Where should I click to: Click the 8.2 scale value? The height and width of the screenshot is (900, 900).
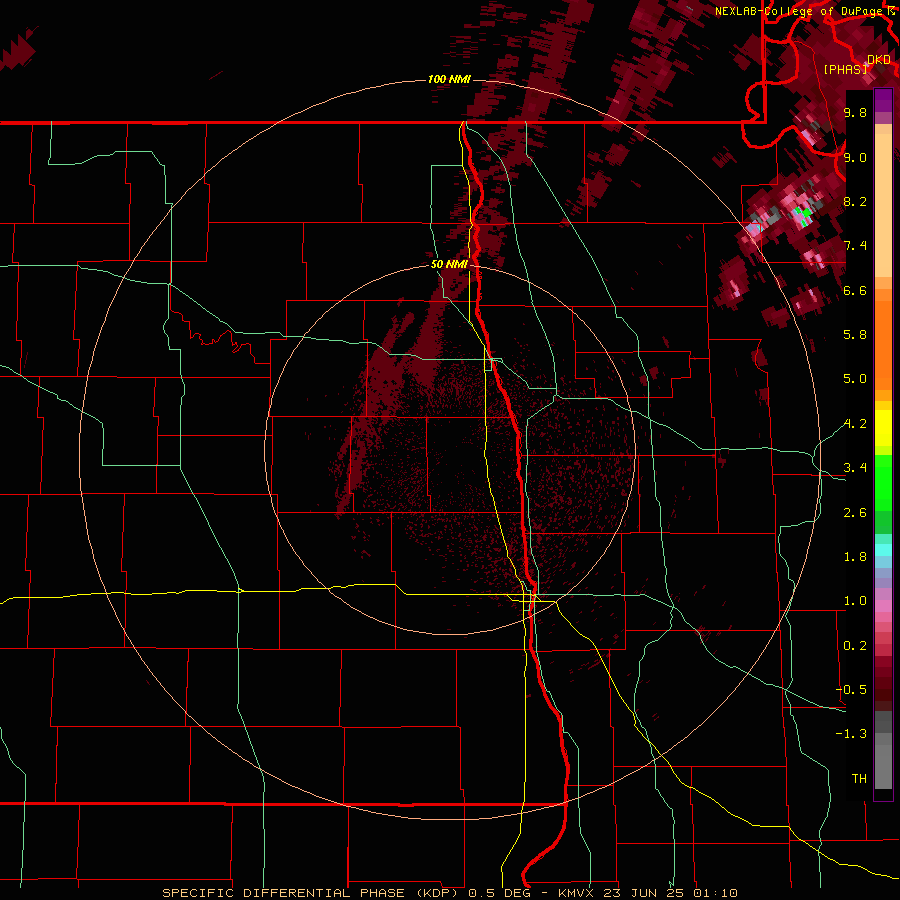[855, 201]
